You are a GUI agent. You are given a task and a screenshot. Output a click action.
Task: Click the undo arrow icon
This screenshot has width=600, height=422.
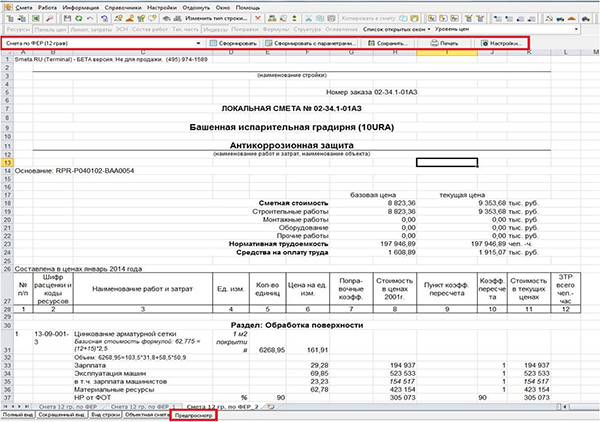pos(90,18)
